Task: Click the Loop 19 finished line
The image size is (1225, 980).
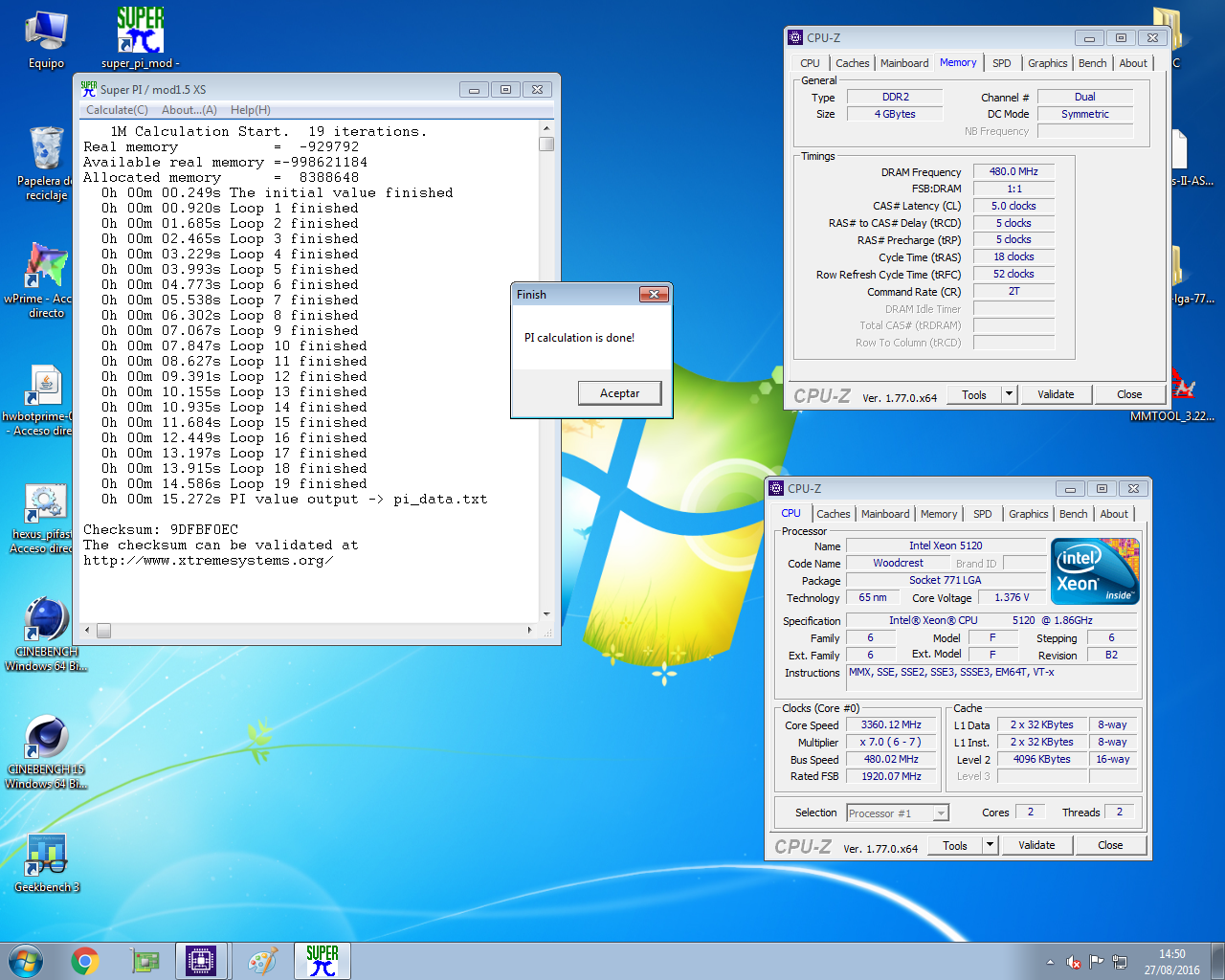Action: click(234, 483)
